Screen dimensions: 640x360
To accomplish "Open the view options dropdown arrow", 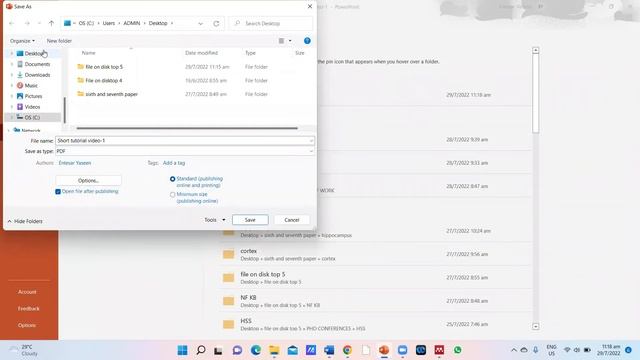I will (290, 41).
